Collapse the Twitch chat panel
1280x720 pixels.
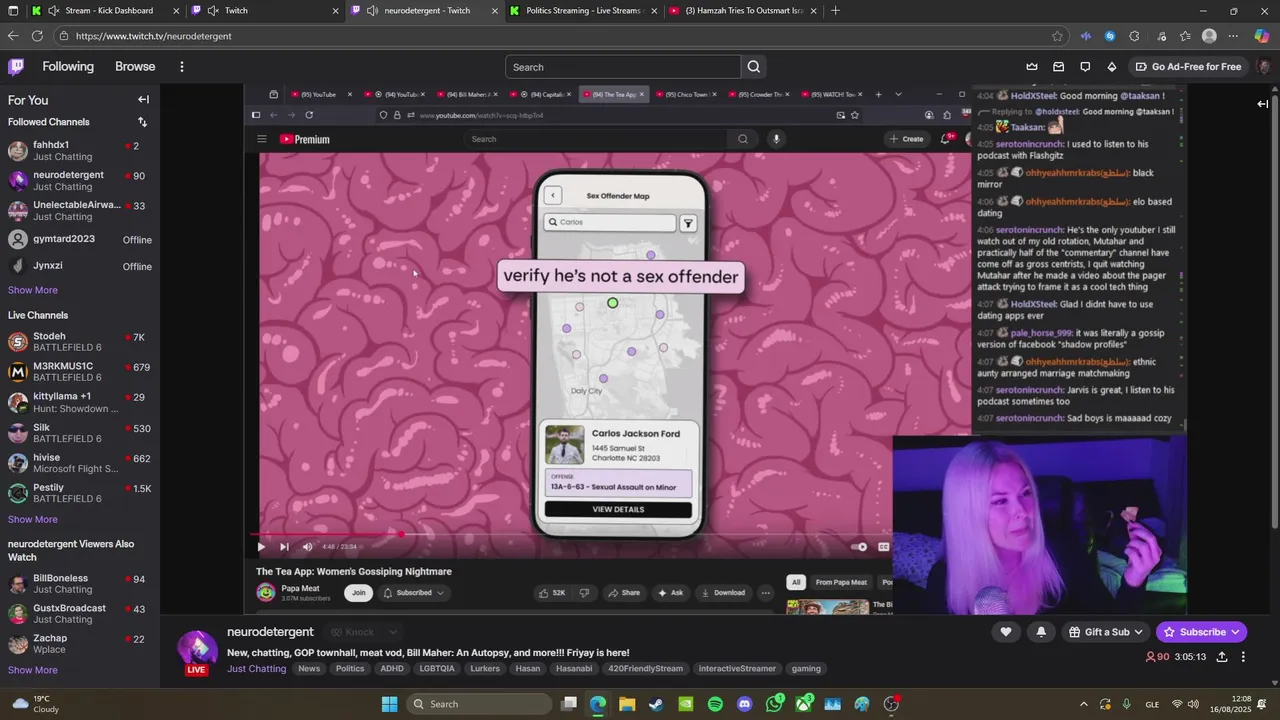[1262, 103]
